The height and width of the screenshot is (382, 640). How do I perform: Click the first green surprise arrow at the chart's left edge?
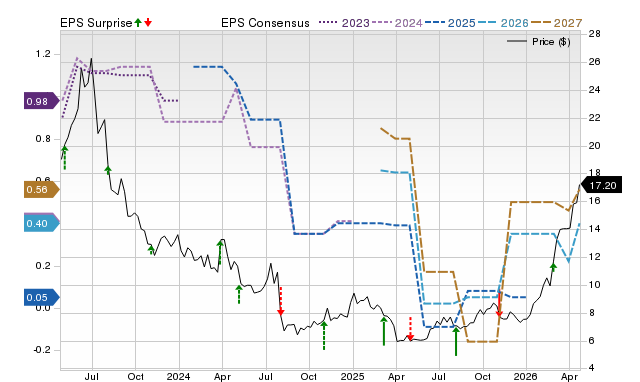pos(64,158)
